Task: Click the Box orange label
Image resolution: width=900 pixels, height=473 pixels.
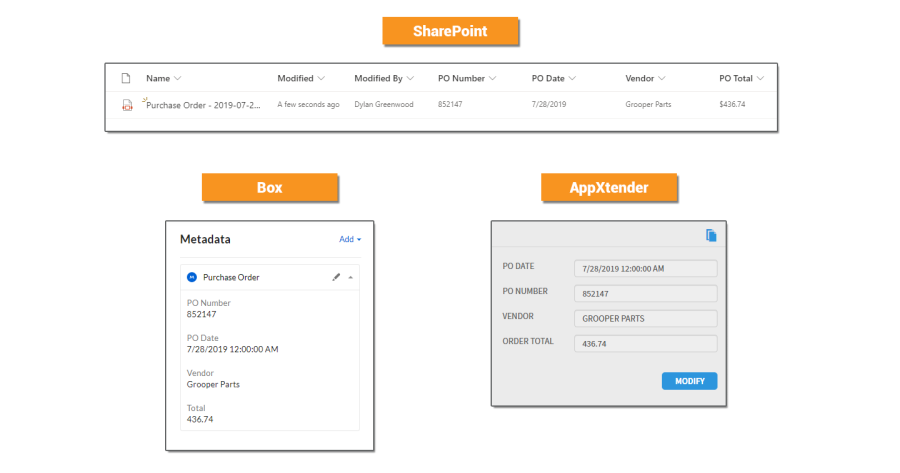Action: 270,188
